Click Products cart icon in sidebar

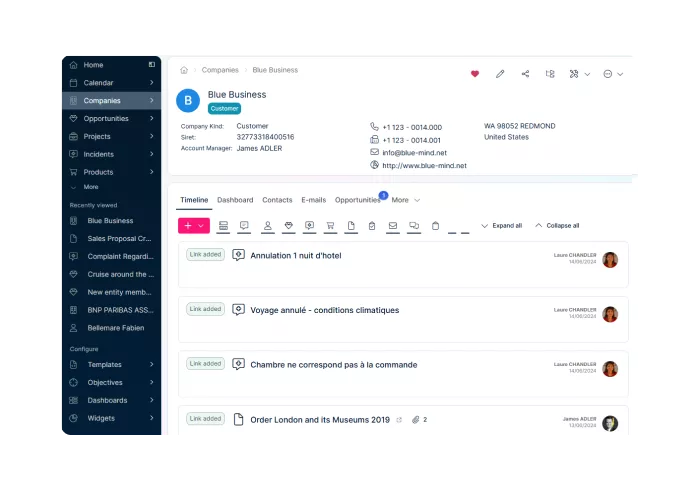click(74, 172)
